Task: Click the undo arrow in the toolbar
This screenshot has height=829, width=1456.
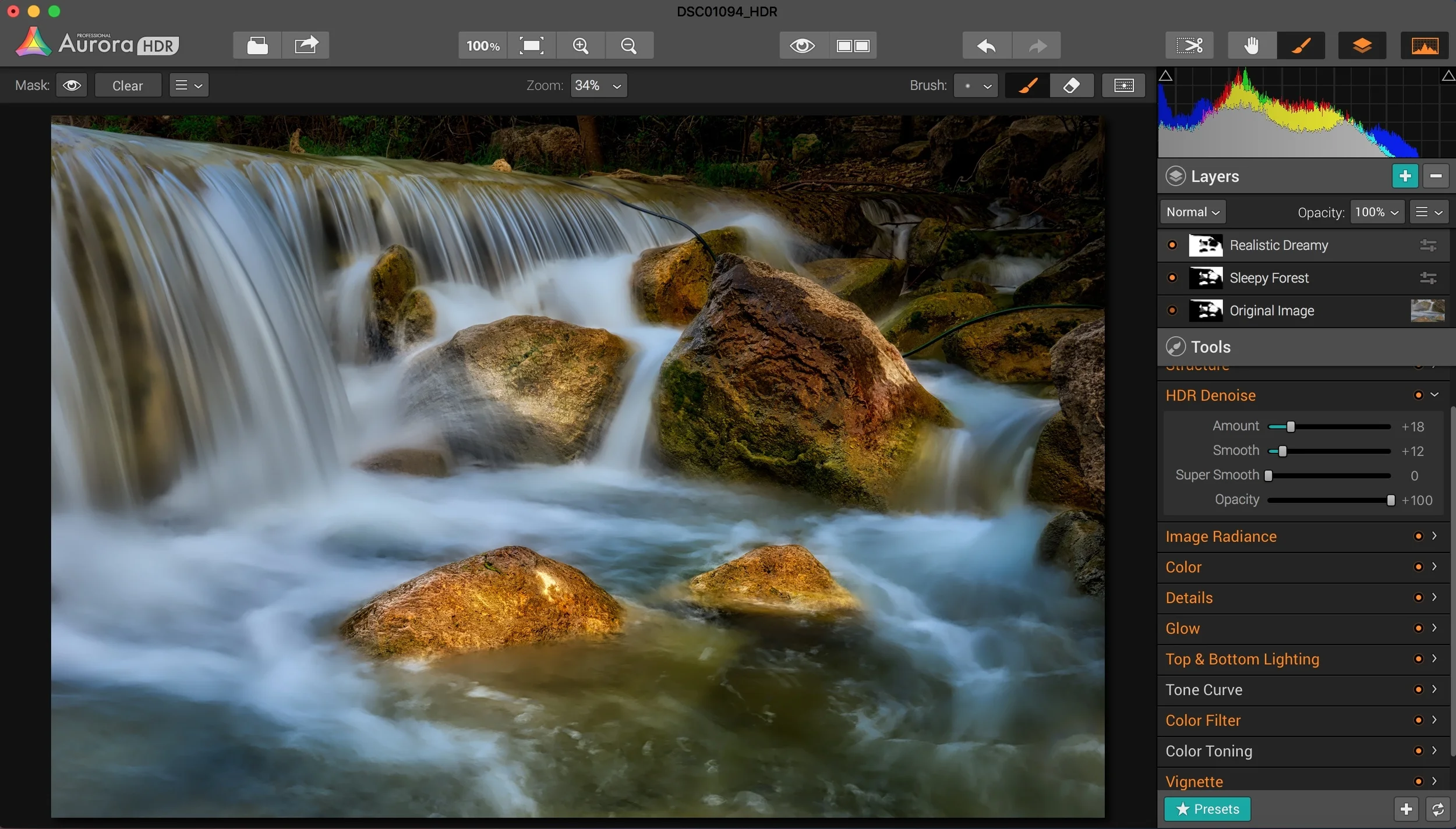Action: tap(987, 45)
